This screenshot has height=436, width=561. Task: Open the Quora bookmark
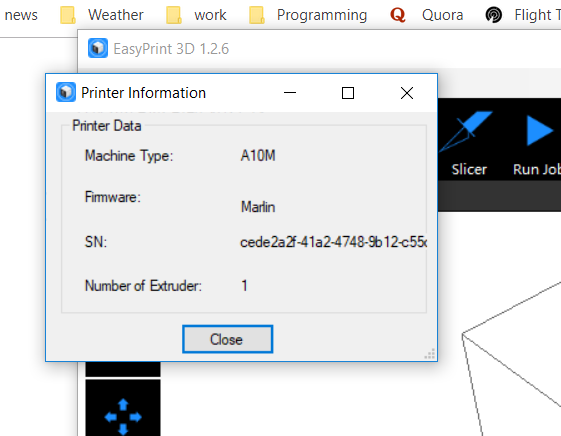[426, 15]
